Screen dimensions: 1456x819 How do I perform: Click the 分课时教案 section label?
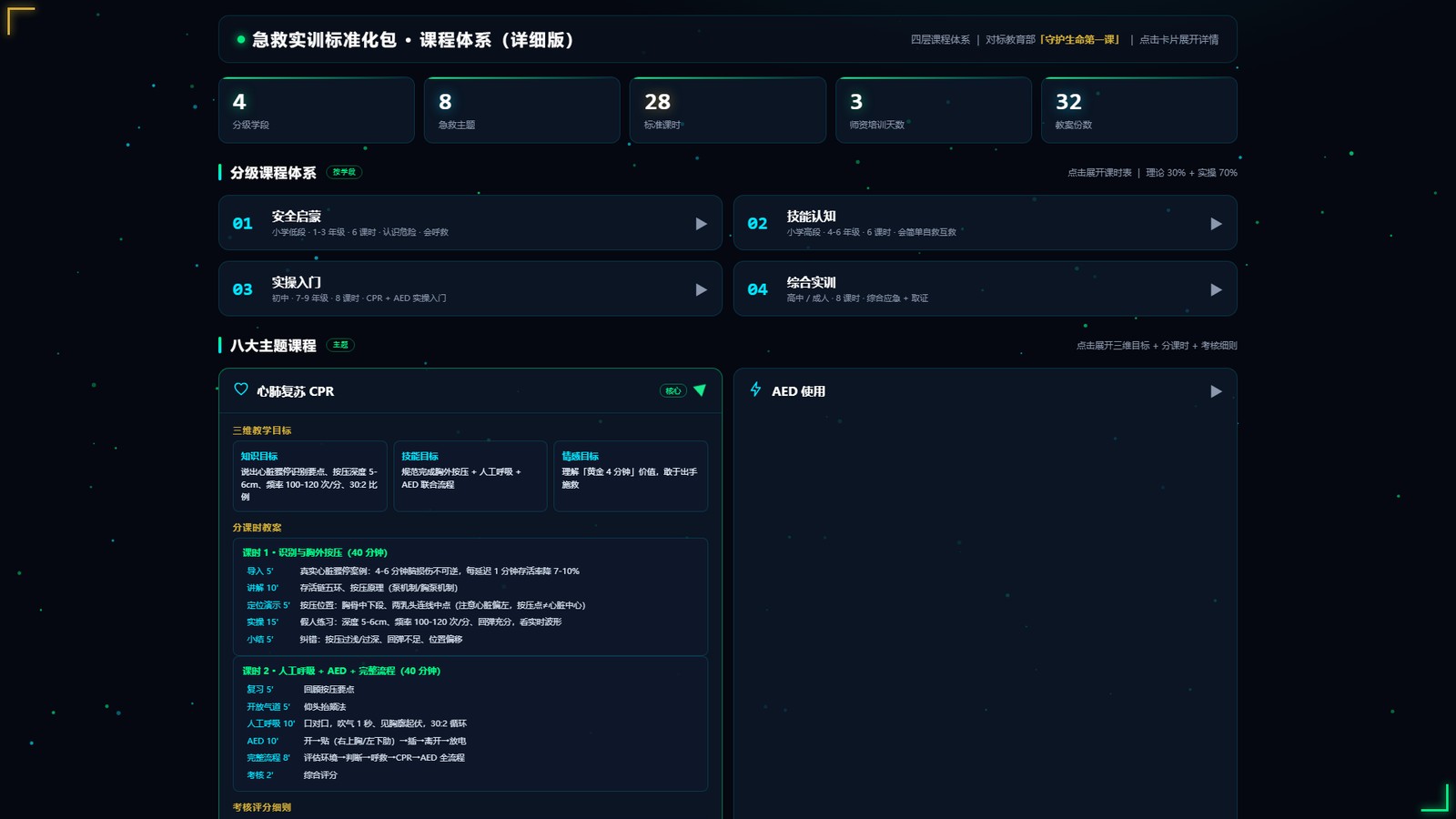[x=258, y=528]
